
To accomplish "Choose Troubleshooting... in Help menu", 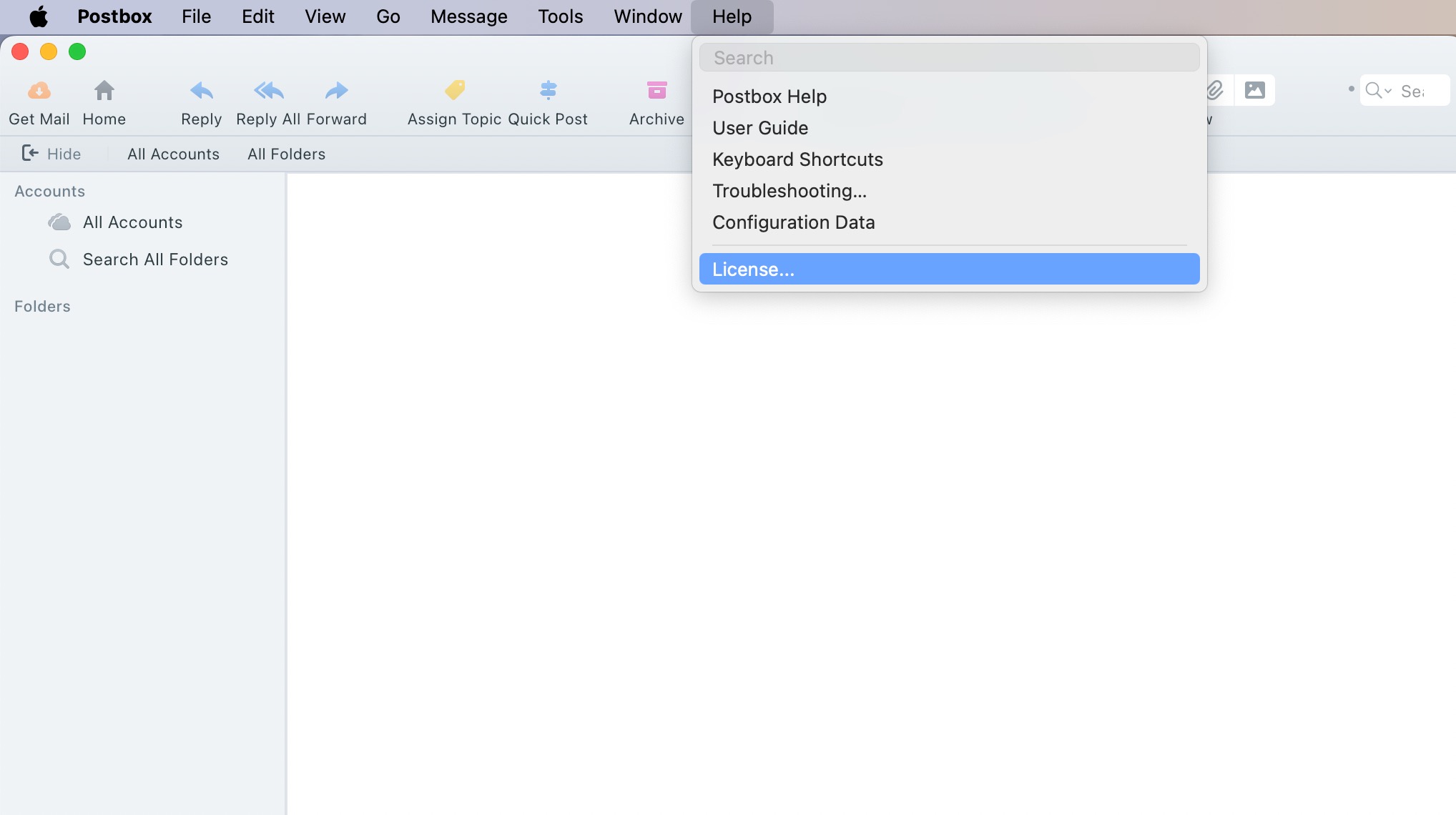I will [x=790, y=191].
